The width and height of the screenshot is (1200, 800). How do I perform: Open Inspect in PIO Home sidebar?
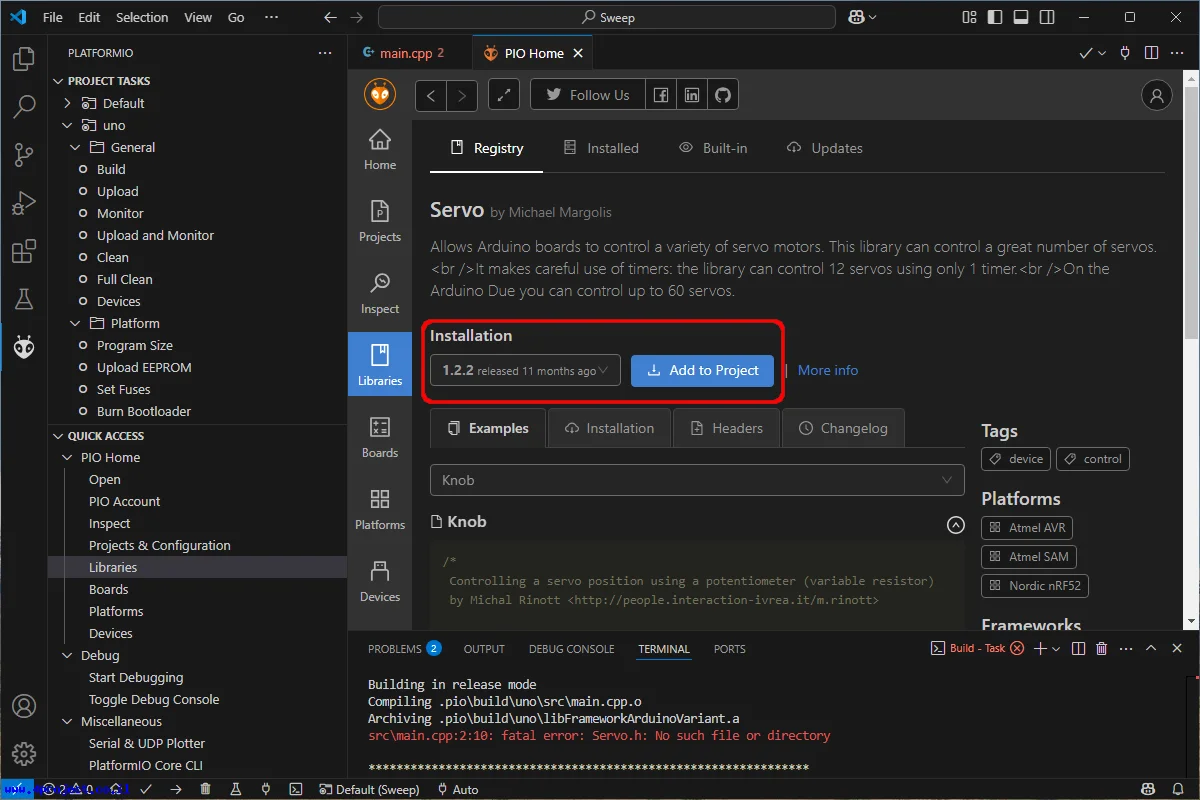[x=380, y=294]
